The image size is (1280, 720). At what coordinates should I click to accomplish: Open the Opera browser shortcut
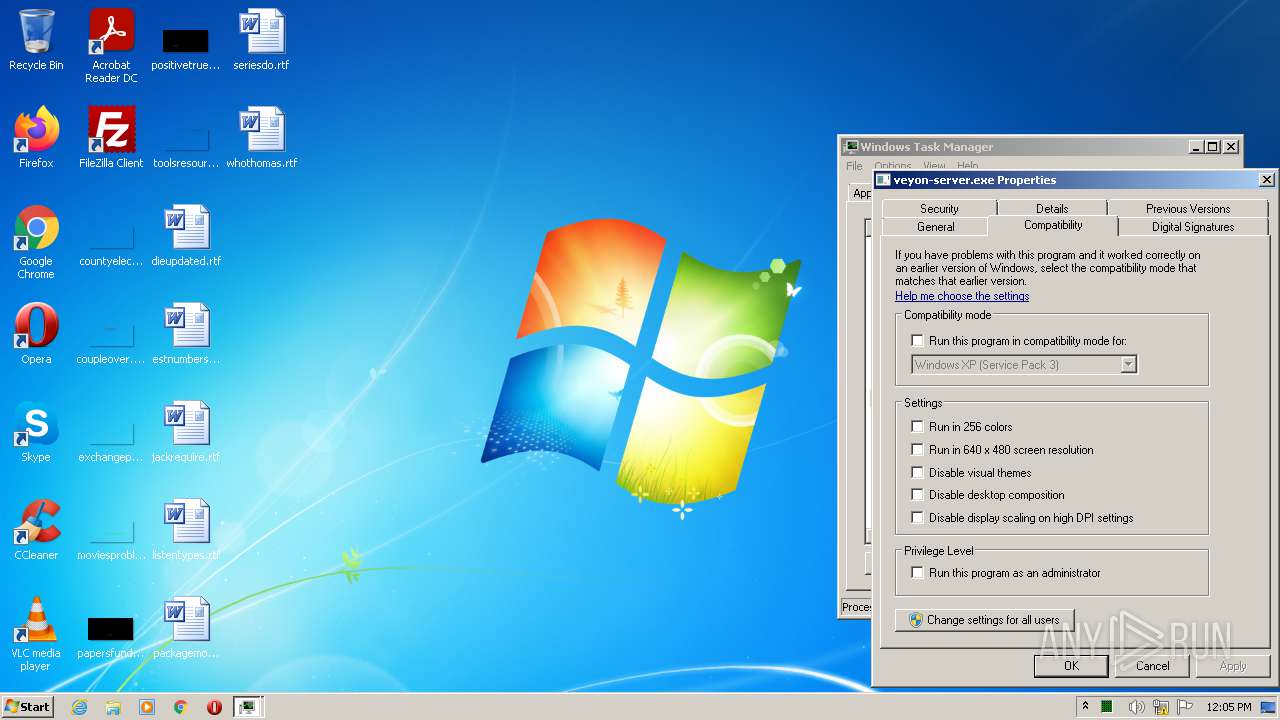pyautogui.click(x=36, y=333)
